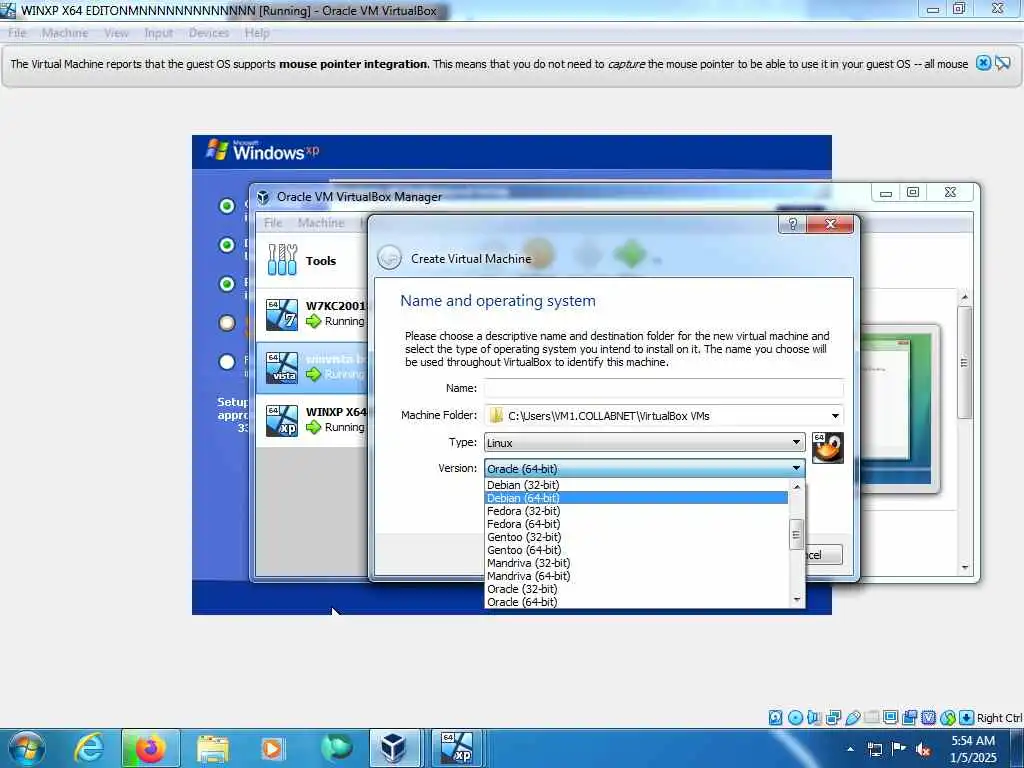Click the keyboard capture arrow icon
Viewport: 1024px width, 768px height.
click(x=967, y=718)
